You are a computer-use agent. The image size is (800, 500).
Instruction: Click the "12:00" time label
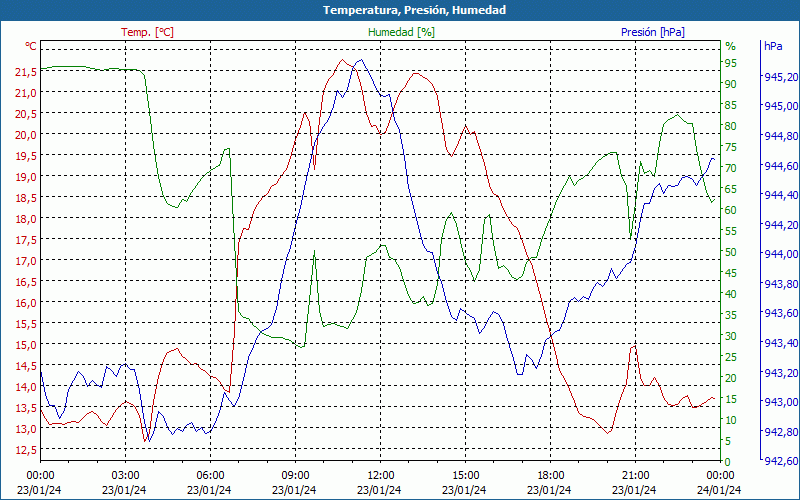pos(380,474)
